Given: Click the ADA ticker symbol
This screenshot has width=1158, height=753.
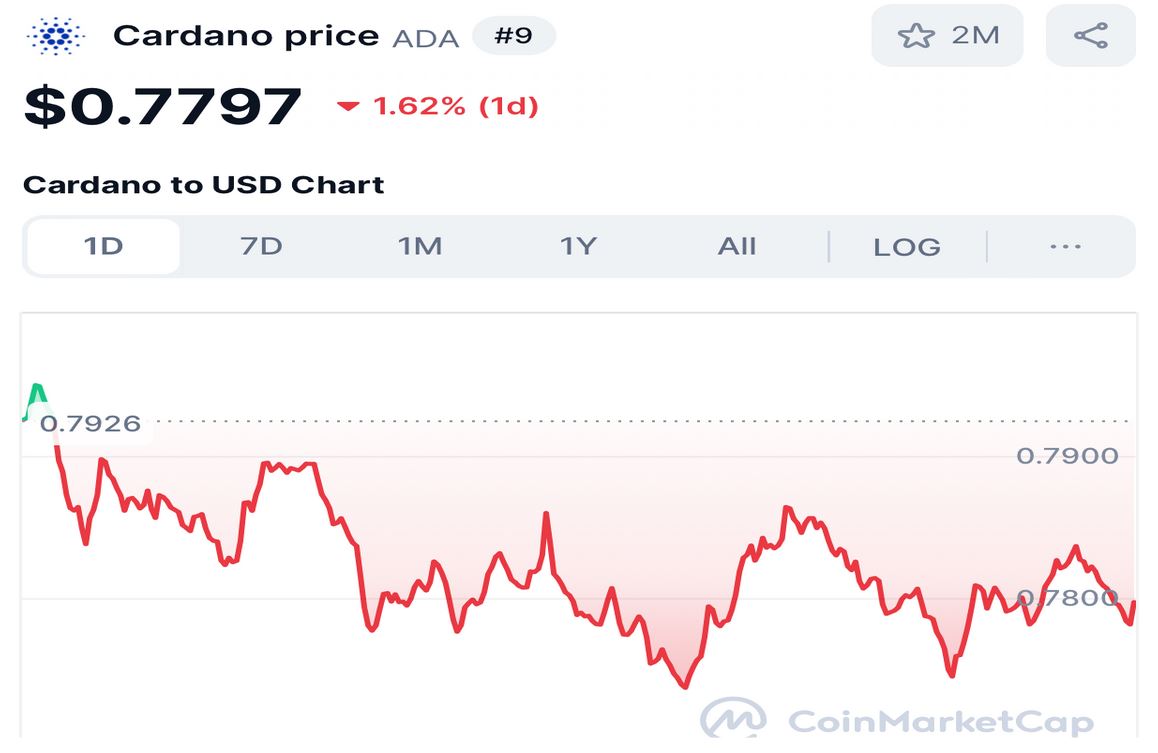Looking at the screenshot, I should pyautogui.click(x=426, y=38).
